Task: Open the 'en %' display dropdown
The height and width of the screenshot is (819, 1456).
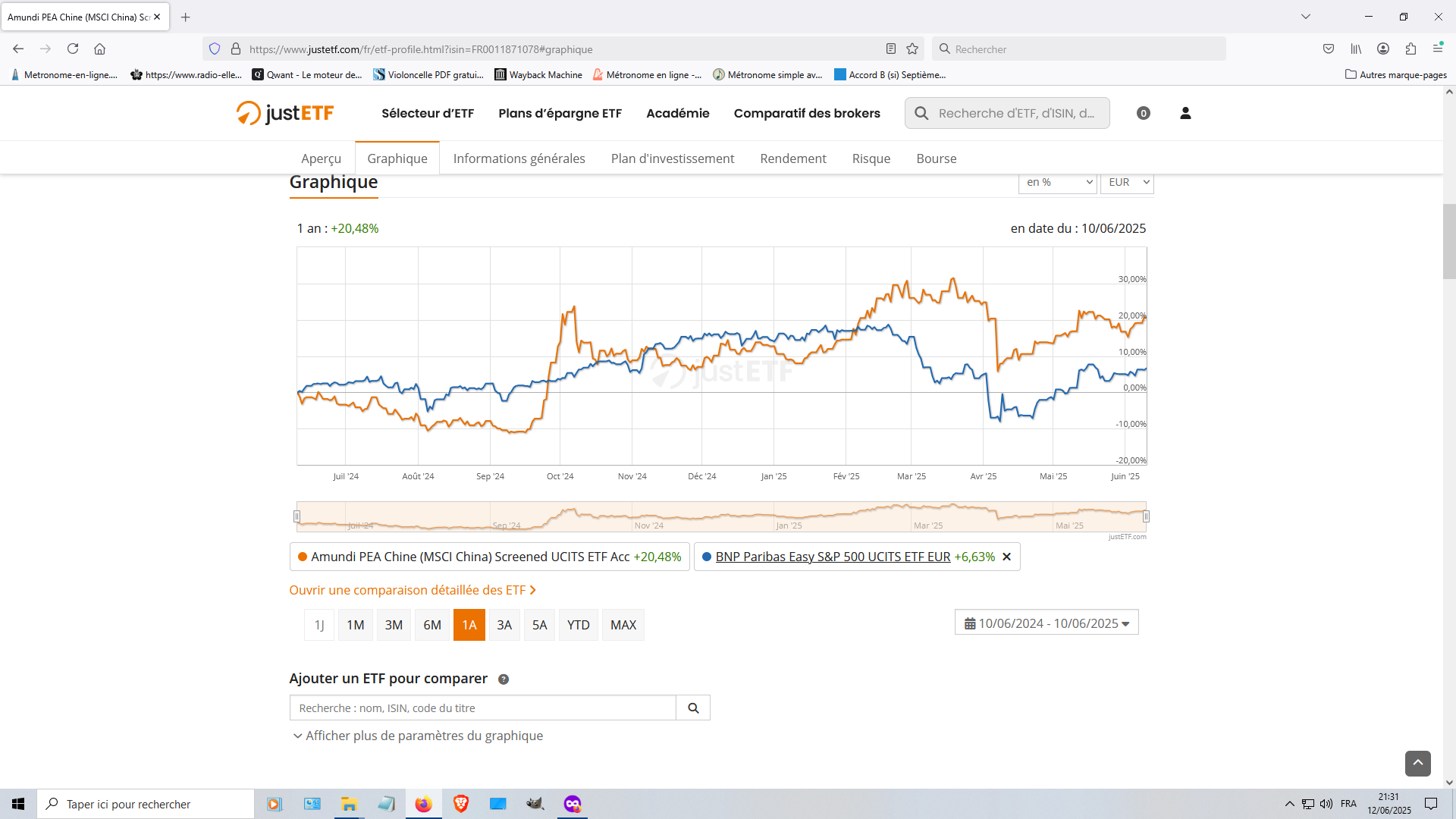Action: click(1058, 183)
